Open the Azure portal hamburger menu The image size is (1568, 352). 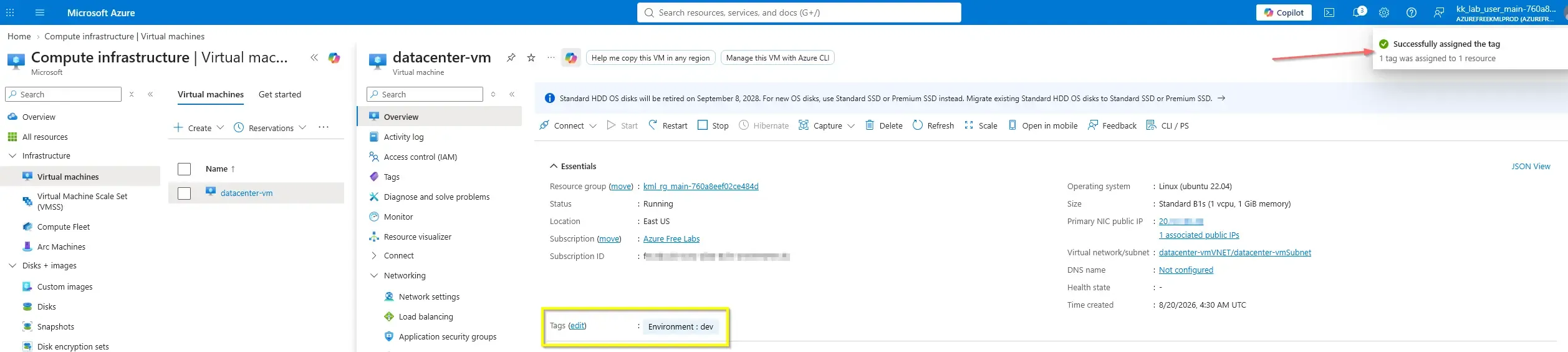(40, 12)
